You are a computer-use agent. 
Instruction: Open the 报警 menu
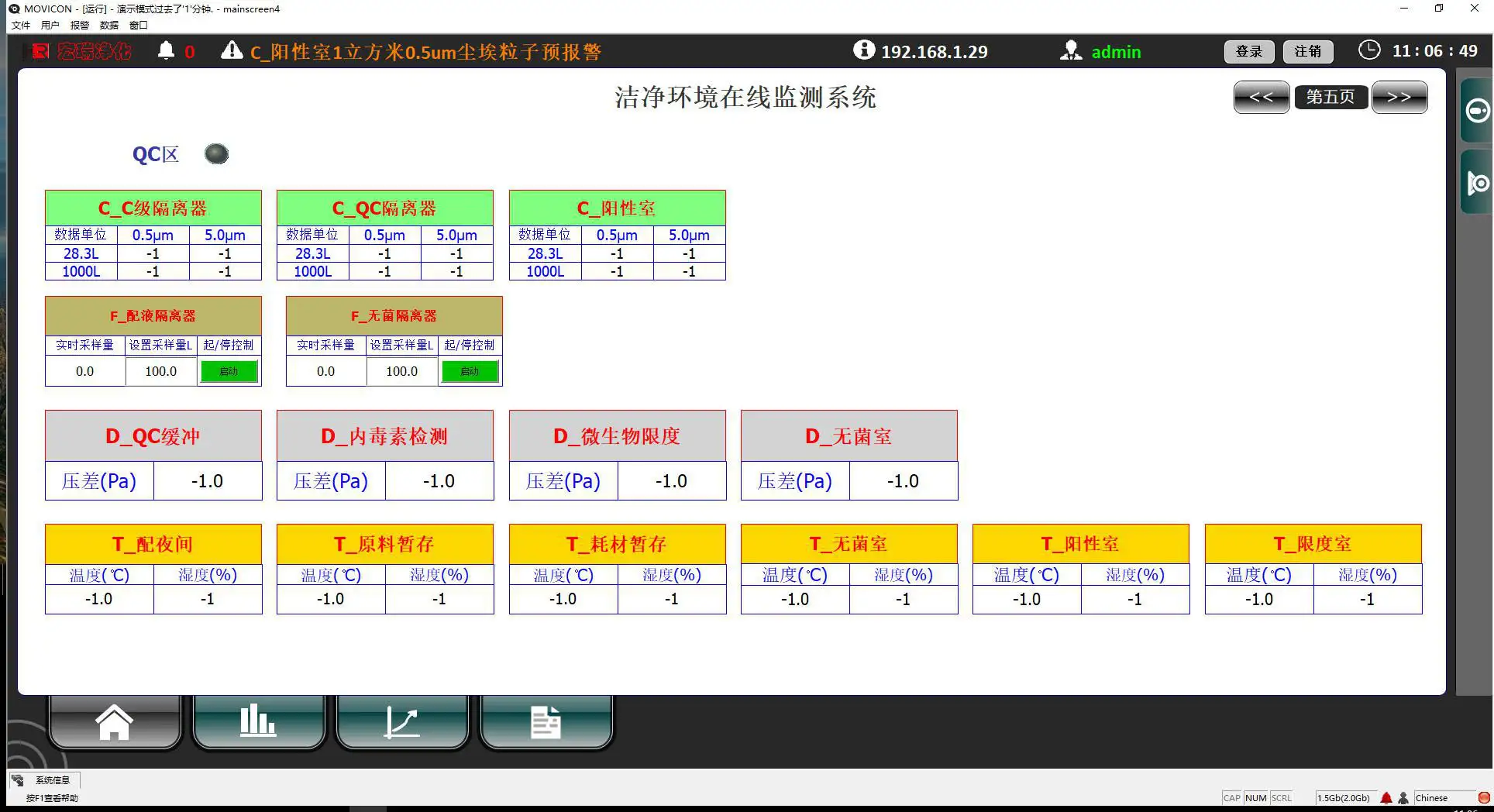[80, 25]
